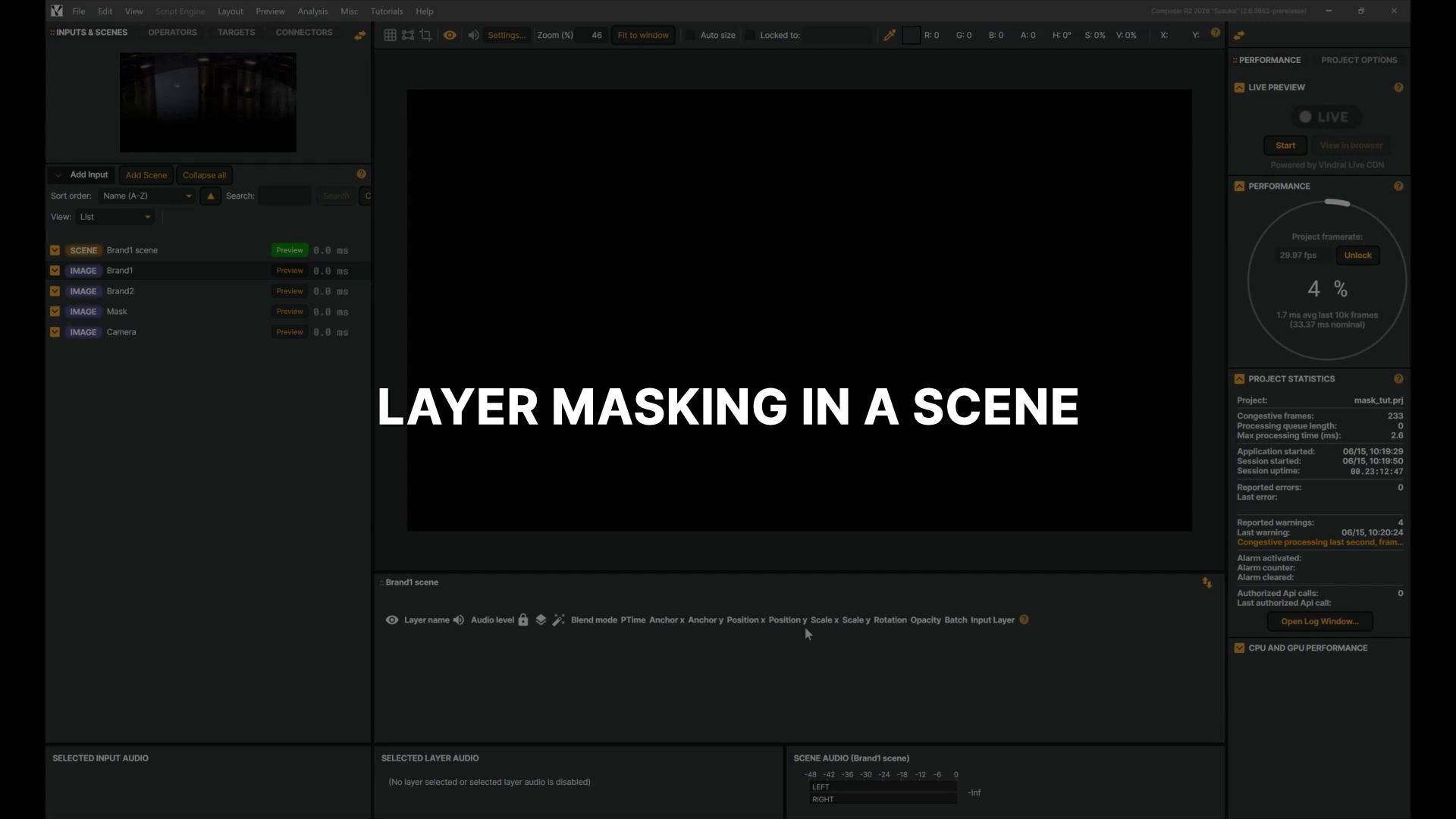This screenshot has width=1456, height=819.
Task: Open help for the preview toolbar
Action: click(x=1216, y=33)
